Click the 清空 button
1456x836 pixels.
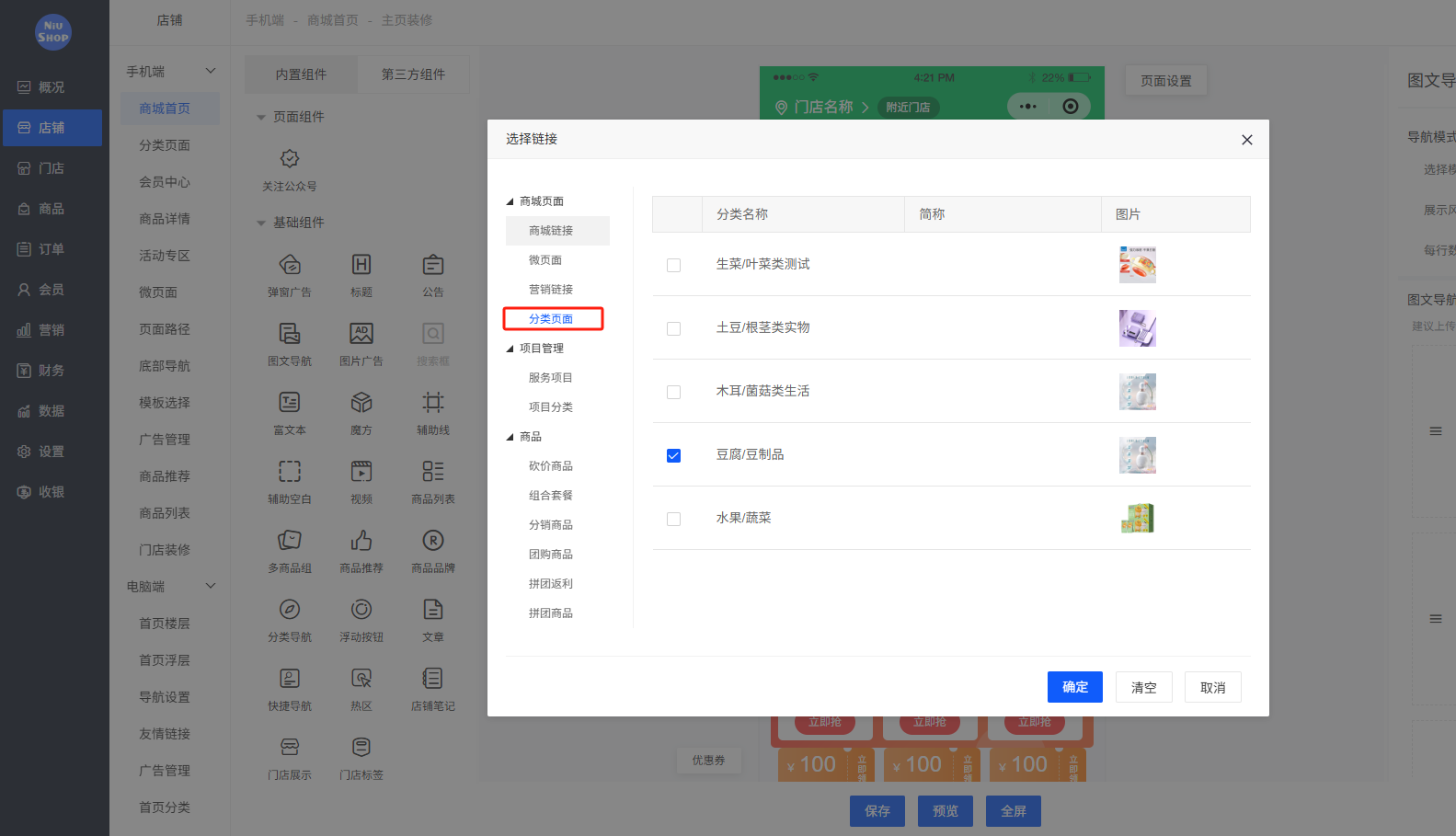(x=1144, y=687)
